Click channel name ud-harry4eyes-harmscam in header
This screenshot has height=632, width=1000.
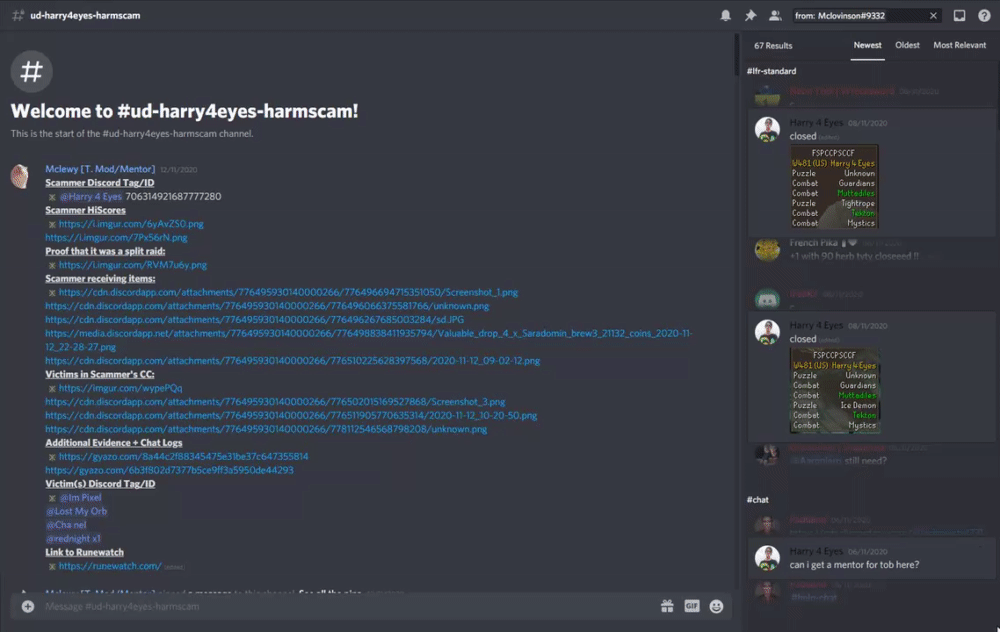tap(85, 15)
